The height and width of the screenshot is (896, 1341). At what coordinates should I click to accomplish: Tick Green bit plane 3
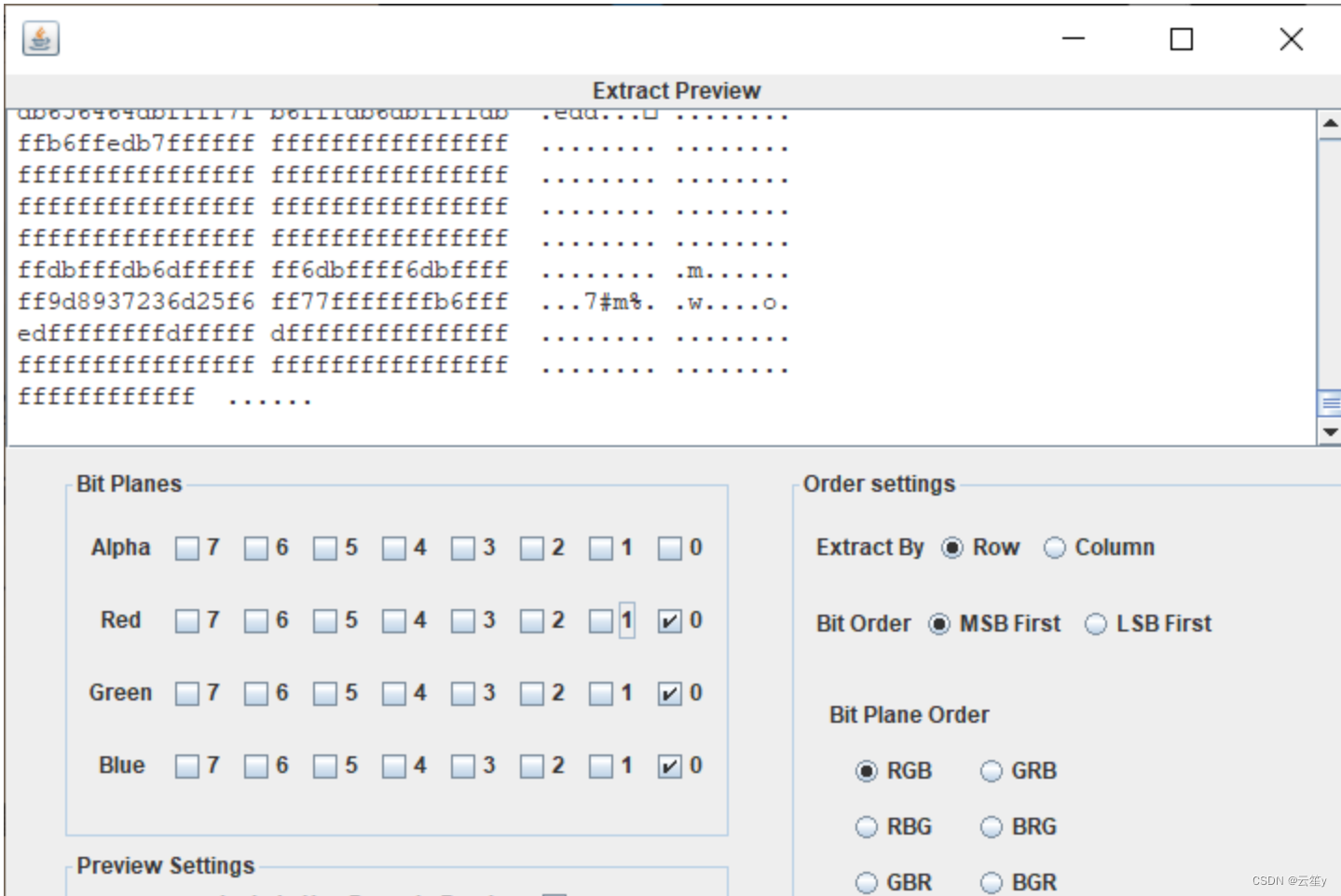(x=463, y=694)
